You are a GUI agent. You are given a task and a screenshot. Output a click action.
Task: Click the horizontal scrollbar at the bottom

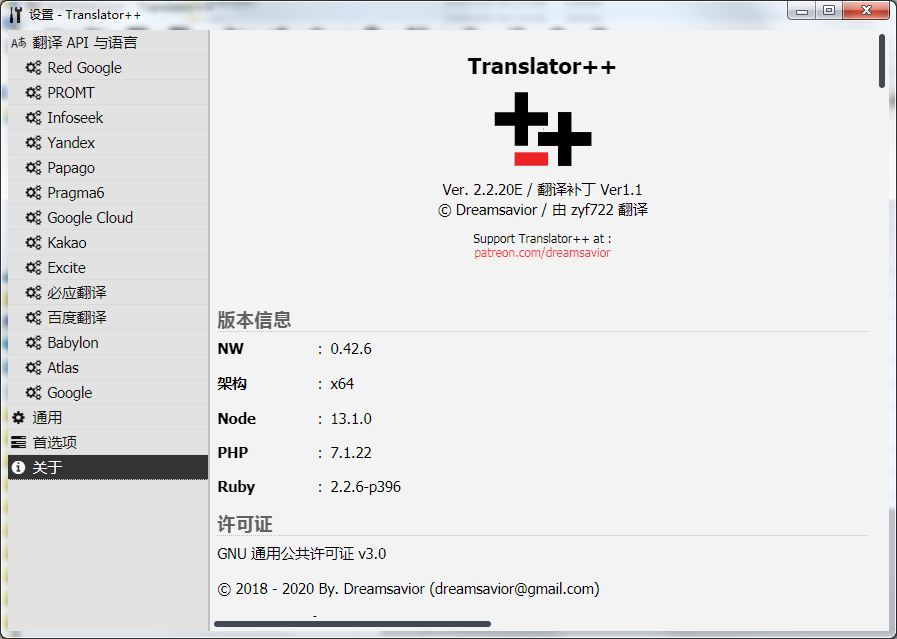pyautogui.click(x=352, y=624)
